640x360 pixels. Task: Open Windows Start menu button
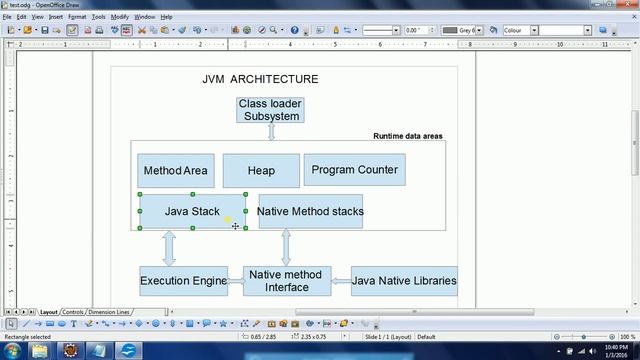12,351
